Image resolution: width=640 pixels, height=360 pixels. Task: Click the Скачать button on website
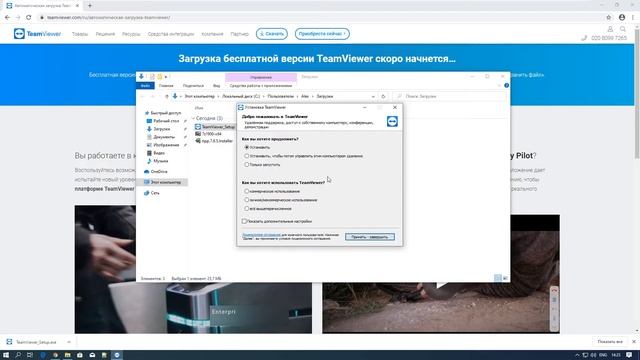click(272, 34)
